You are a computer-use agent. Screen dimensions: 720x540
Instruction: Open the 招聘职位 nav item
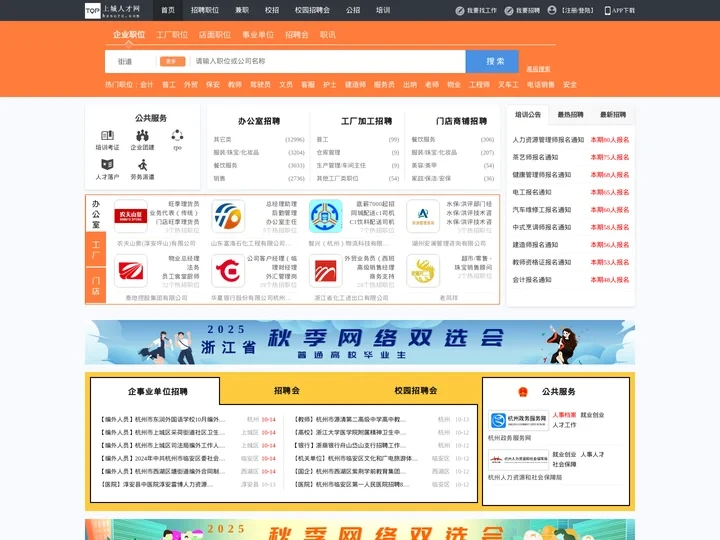coord(205,10)
